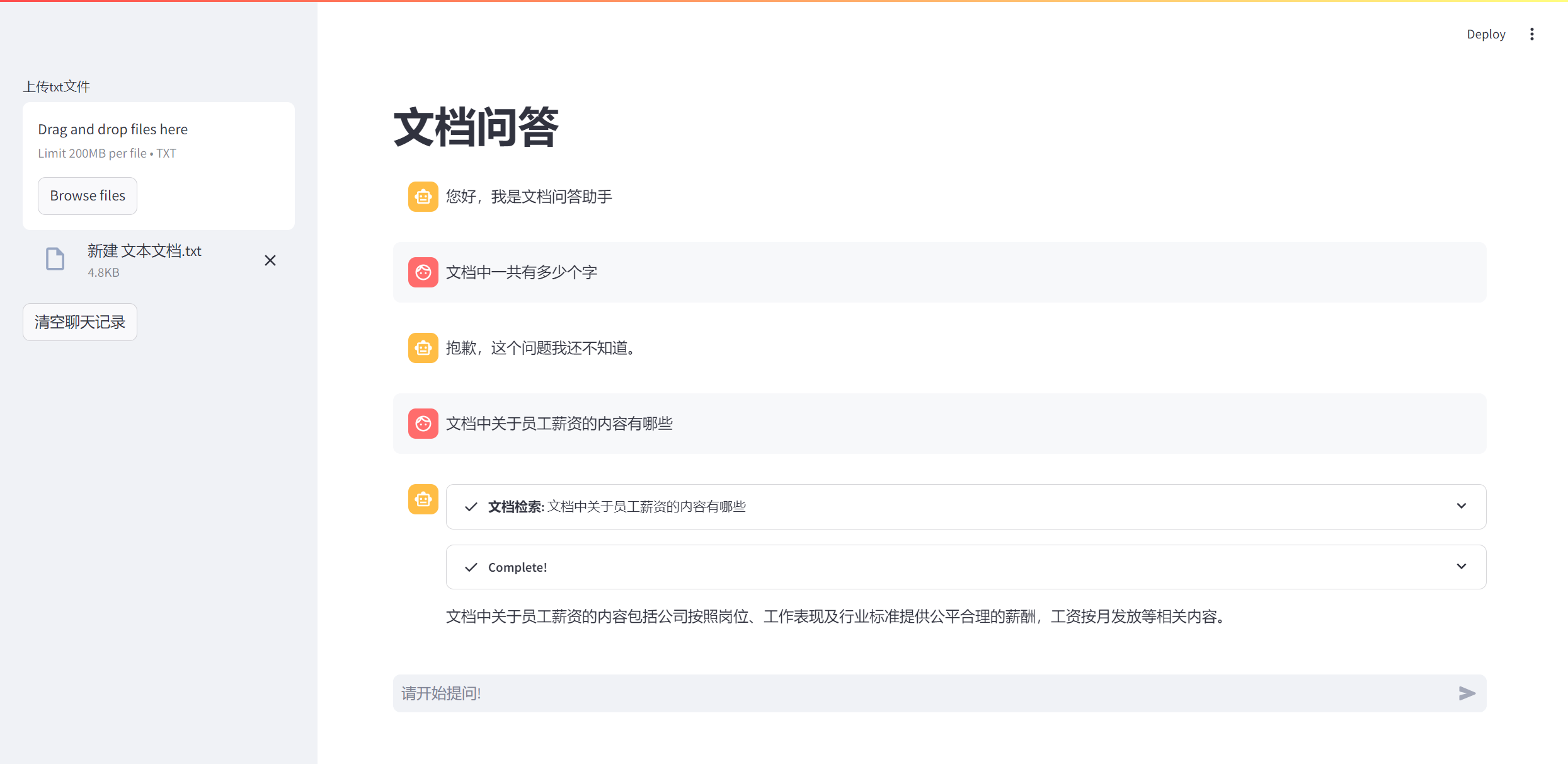1568x764 pixels.
Task: Click the Browse files button
Action: [x=88, y=196]
